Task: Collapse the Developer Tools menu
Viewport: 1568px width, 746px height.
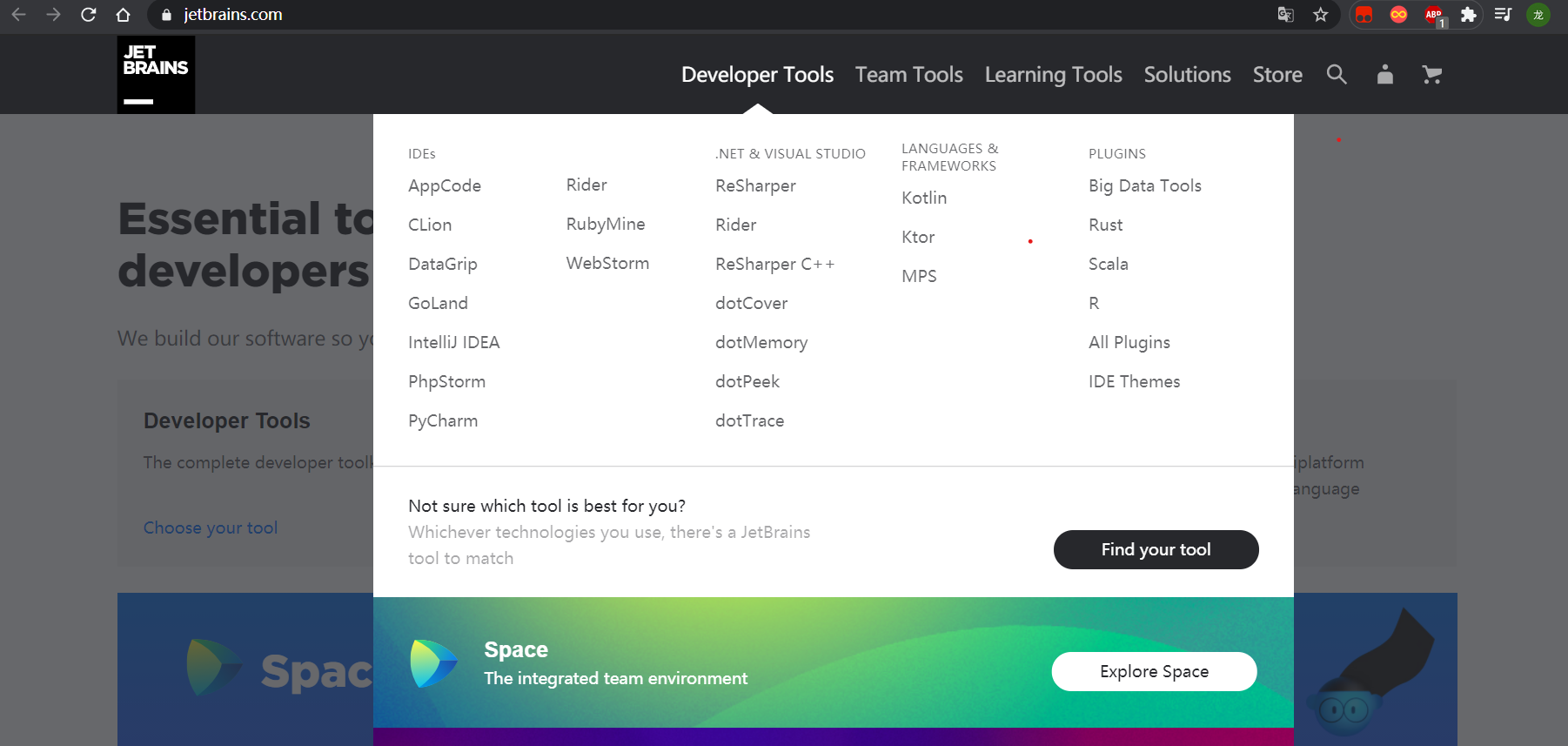Action: [757, 75]
